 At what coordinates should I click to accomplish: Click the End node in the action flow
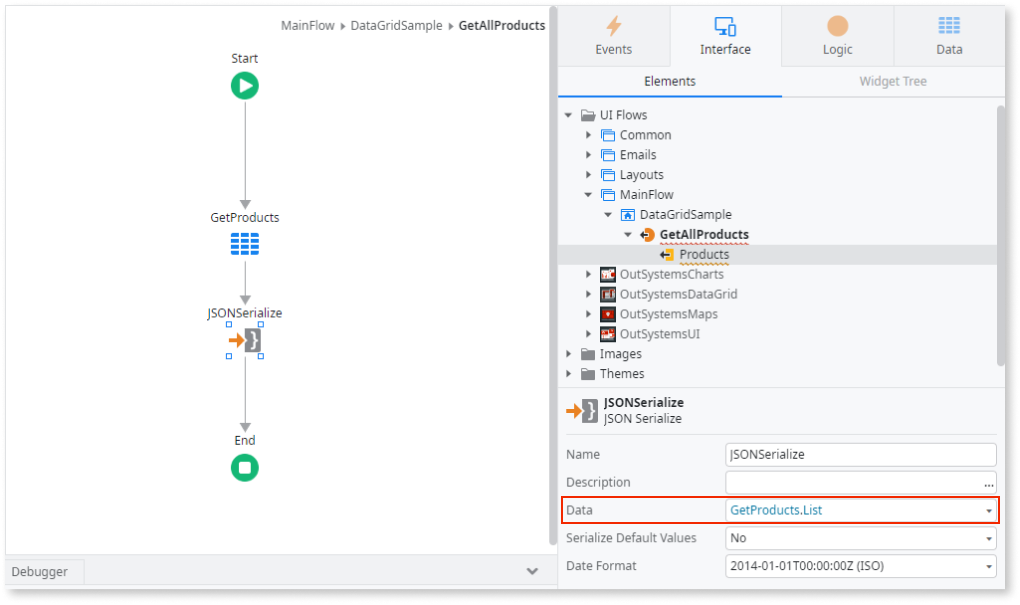pyautogui.click(x=244, y=467)
